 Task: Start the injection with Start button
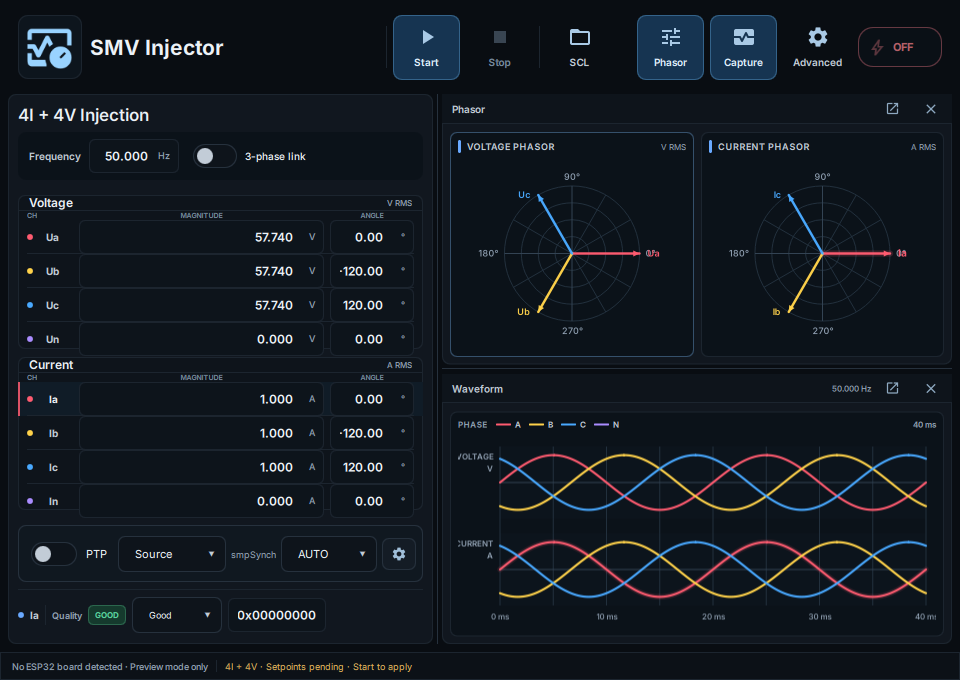[426, 47]
